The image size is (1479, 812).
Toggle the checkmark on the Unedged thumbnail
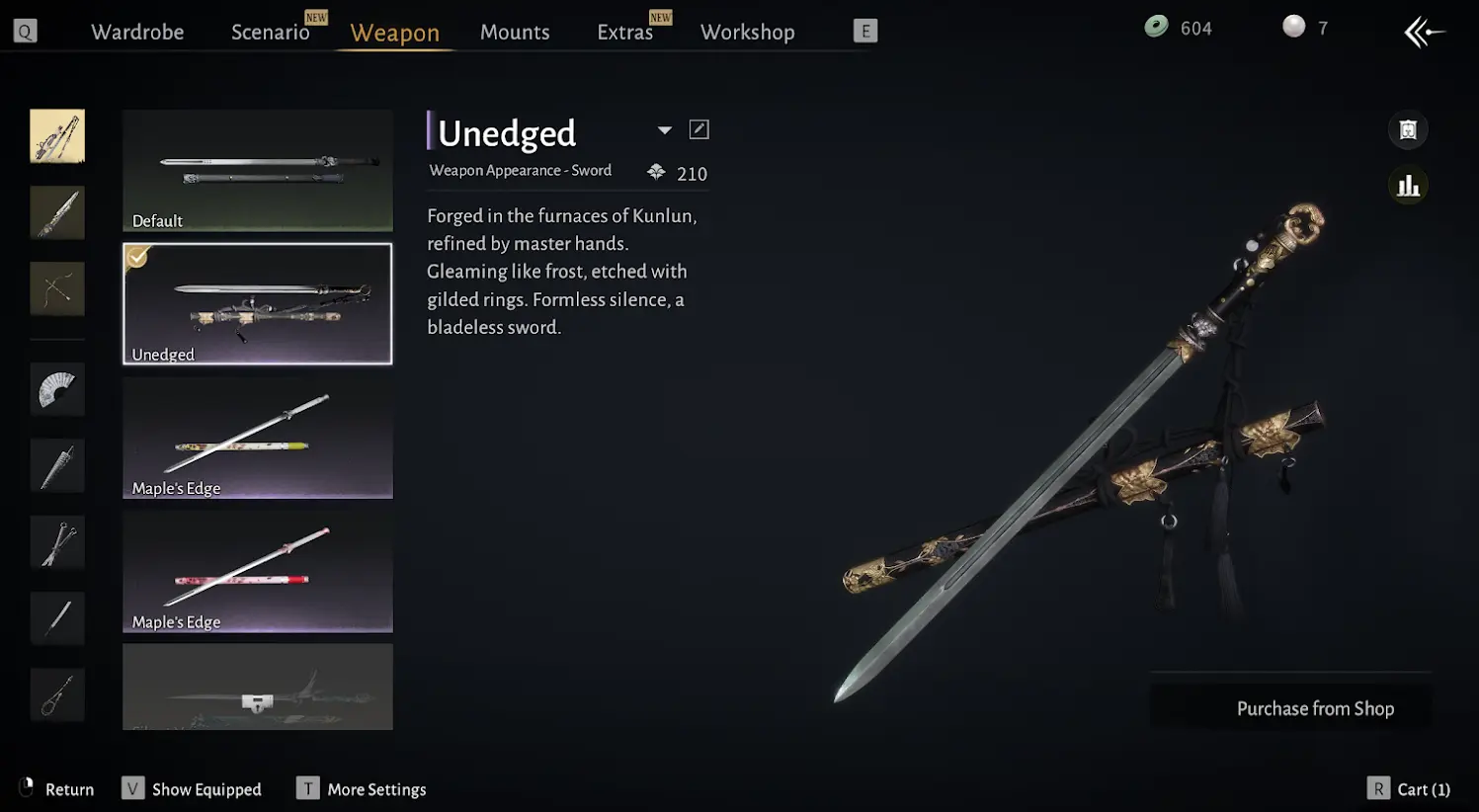tap(137, 257)
